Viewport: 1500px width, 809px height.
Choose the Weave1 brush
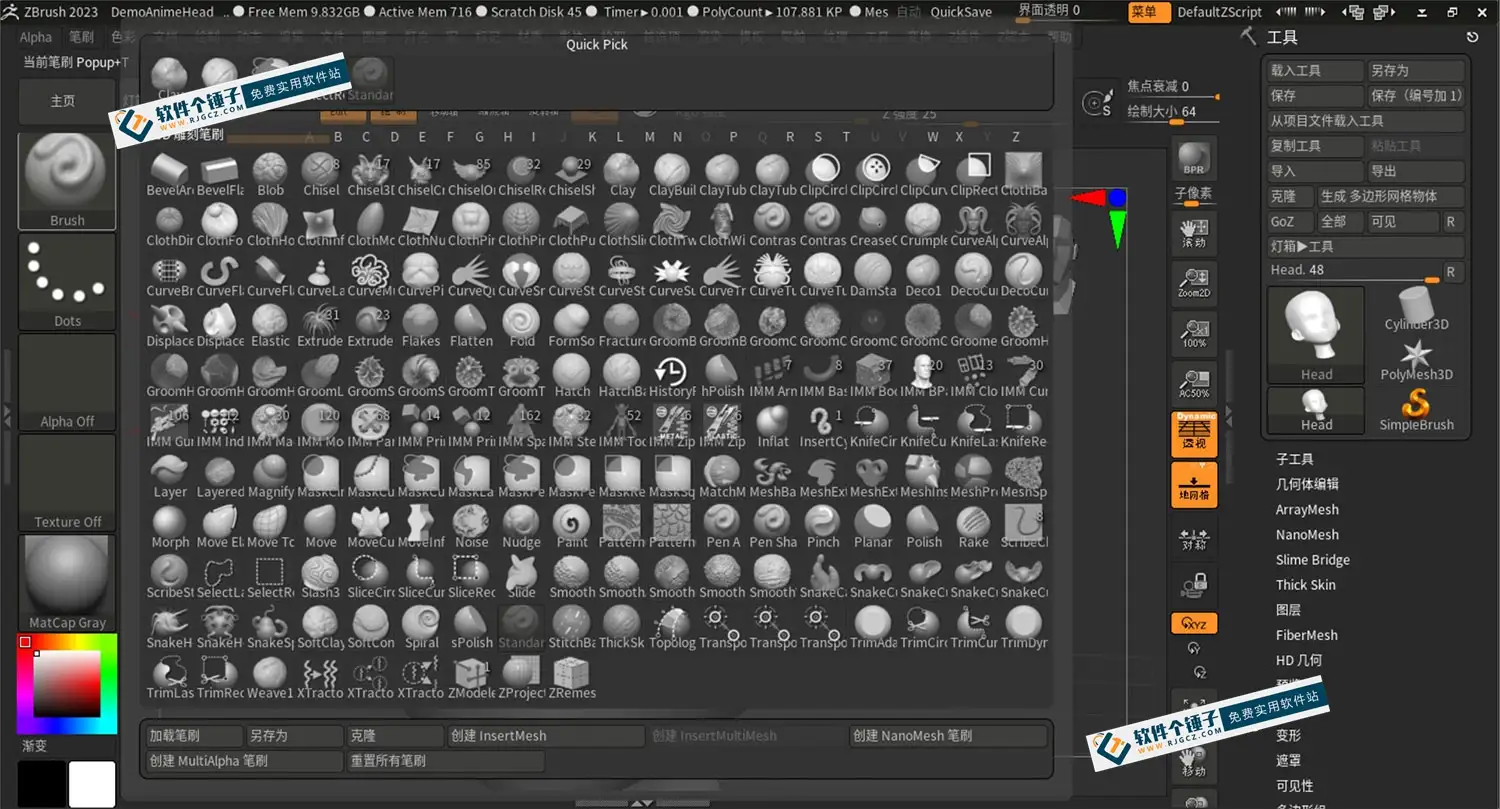[270, 678]
